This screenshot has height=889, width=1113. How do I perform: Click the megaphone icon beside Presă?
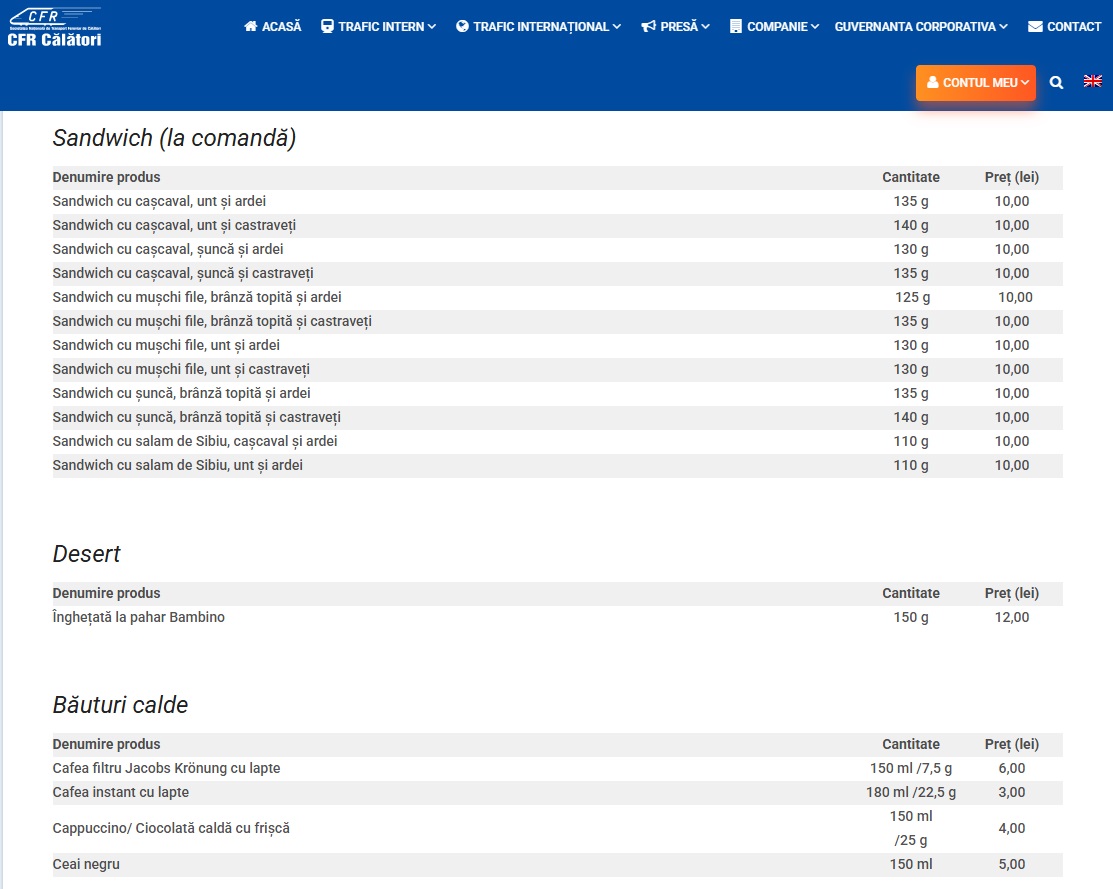(649, 27)
